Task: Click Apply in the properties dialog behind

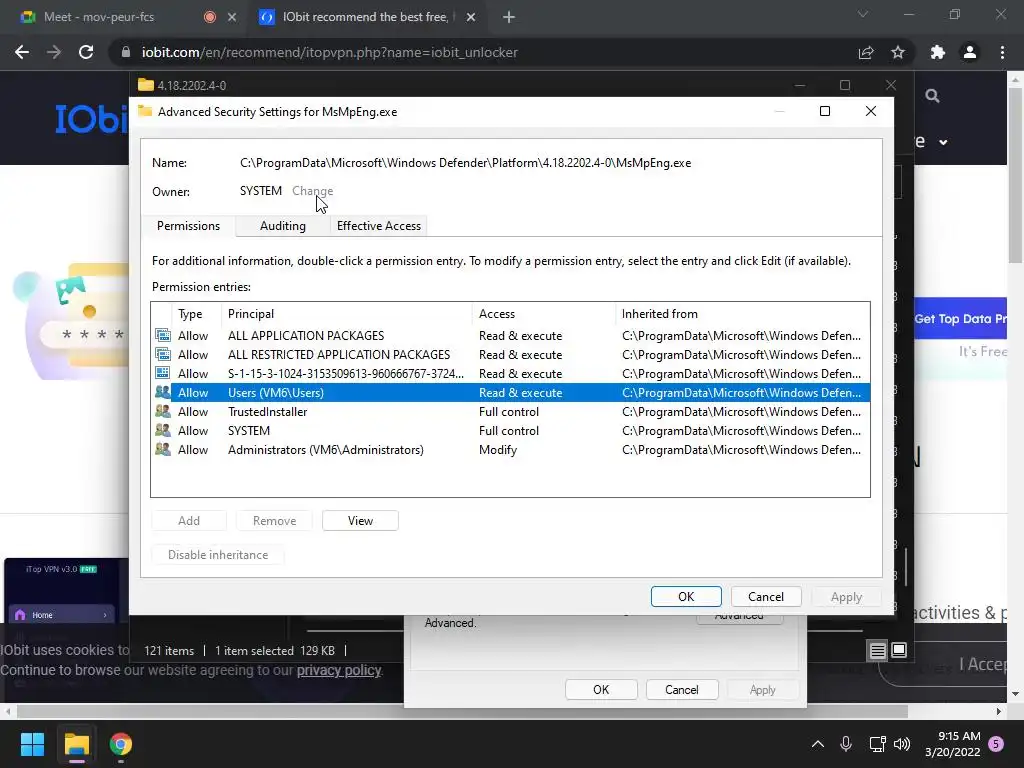Action: click(762, 690)
